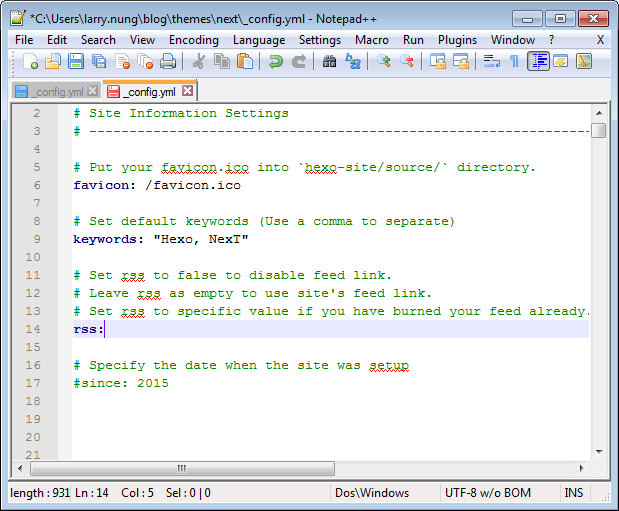Undo last edit with green arrow
The image size is (619, 511).
click(x=276, y=62)
